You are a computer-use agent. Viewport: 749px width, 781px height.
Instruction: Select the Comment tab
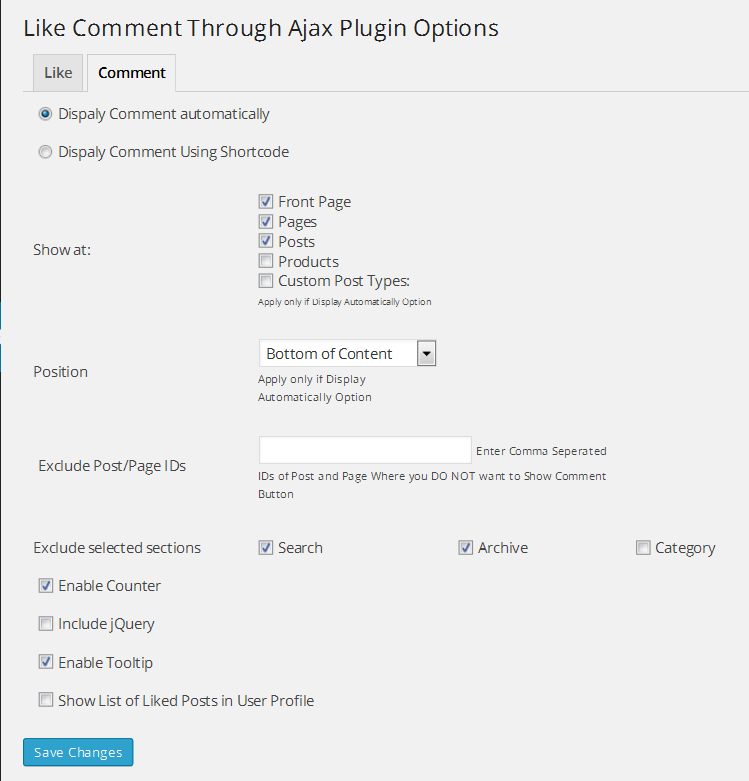pyautogui.click(x=131, y=73)
